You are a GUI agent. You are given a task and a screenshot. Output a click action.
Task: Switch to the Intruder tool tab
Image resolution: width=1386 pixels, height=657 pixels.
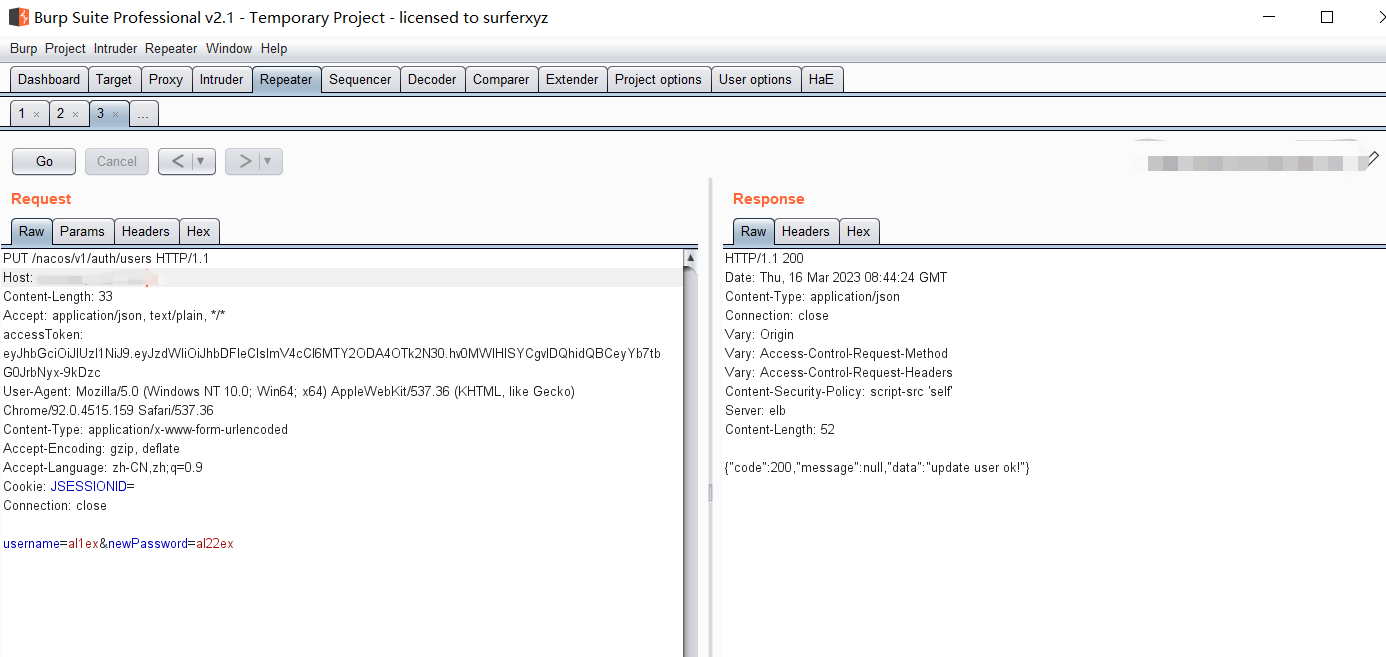(x=221, y=79)
